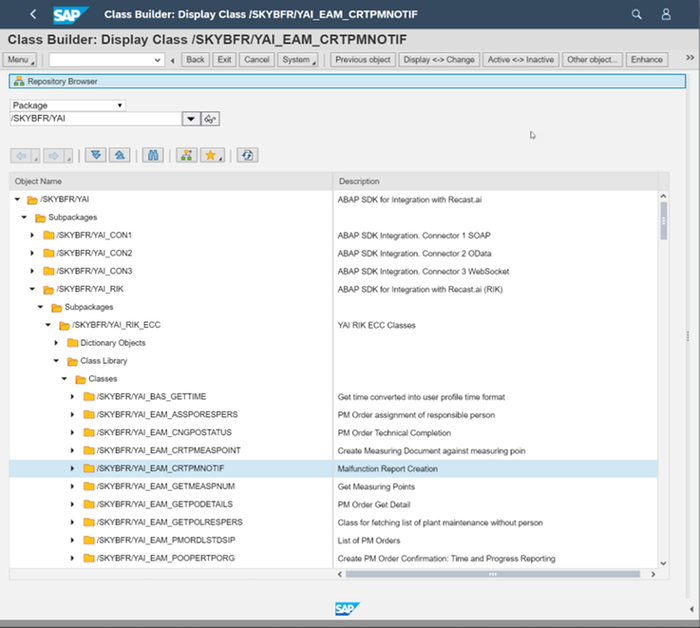This screenshot has width=700, height=628.
Task: Expand the Dictionary Objects node
Action: (56, 343)
